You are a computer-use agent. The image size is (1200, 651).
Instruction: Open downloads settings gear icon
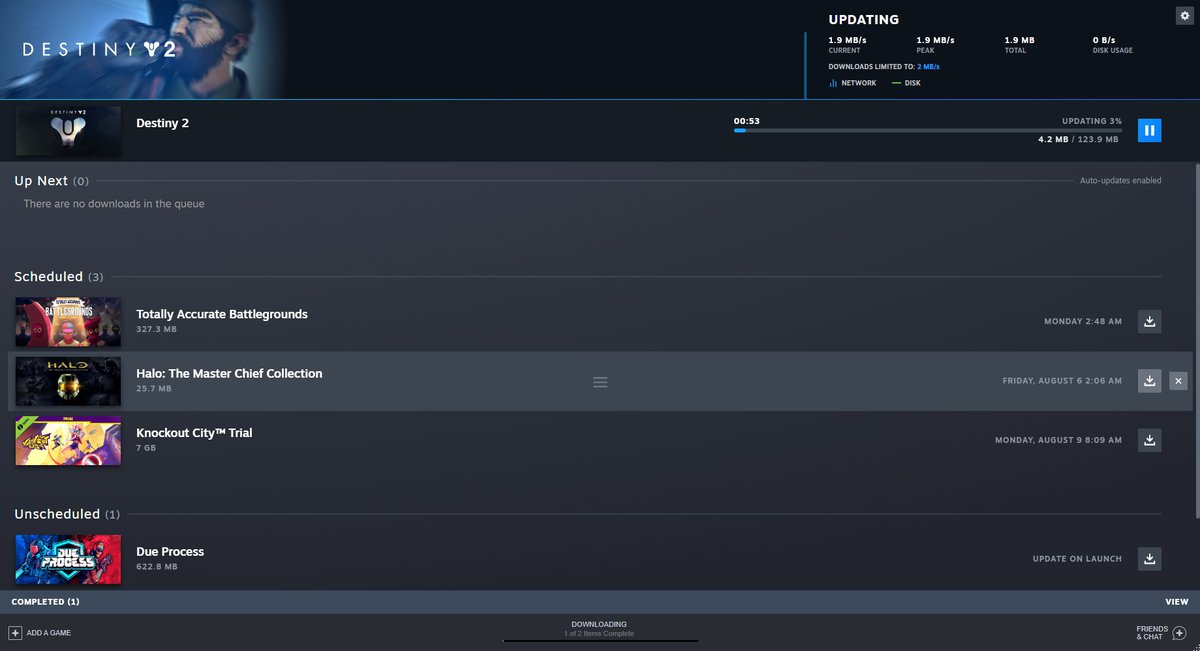point(1184,15)
